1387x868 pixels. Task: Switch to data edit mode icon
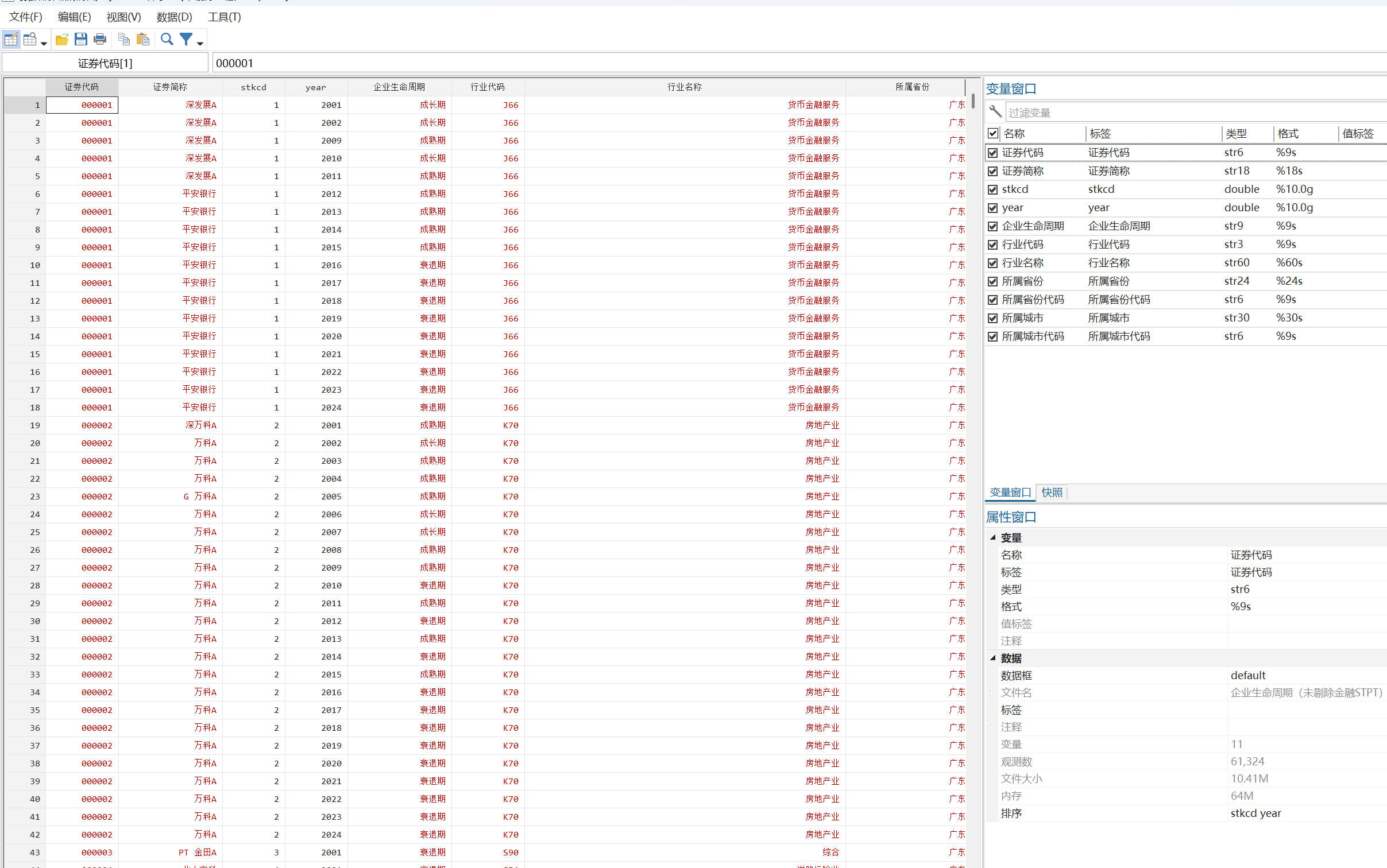pyautogui.click(x=11, y=40)
